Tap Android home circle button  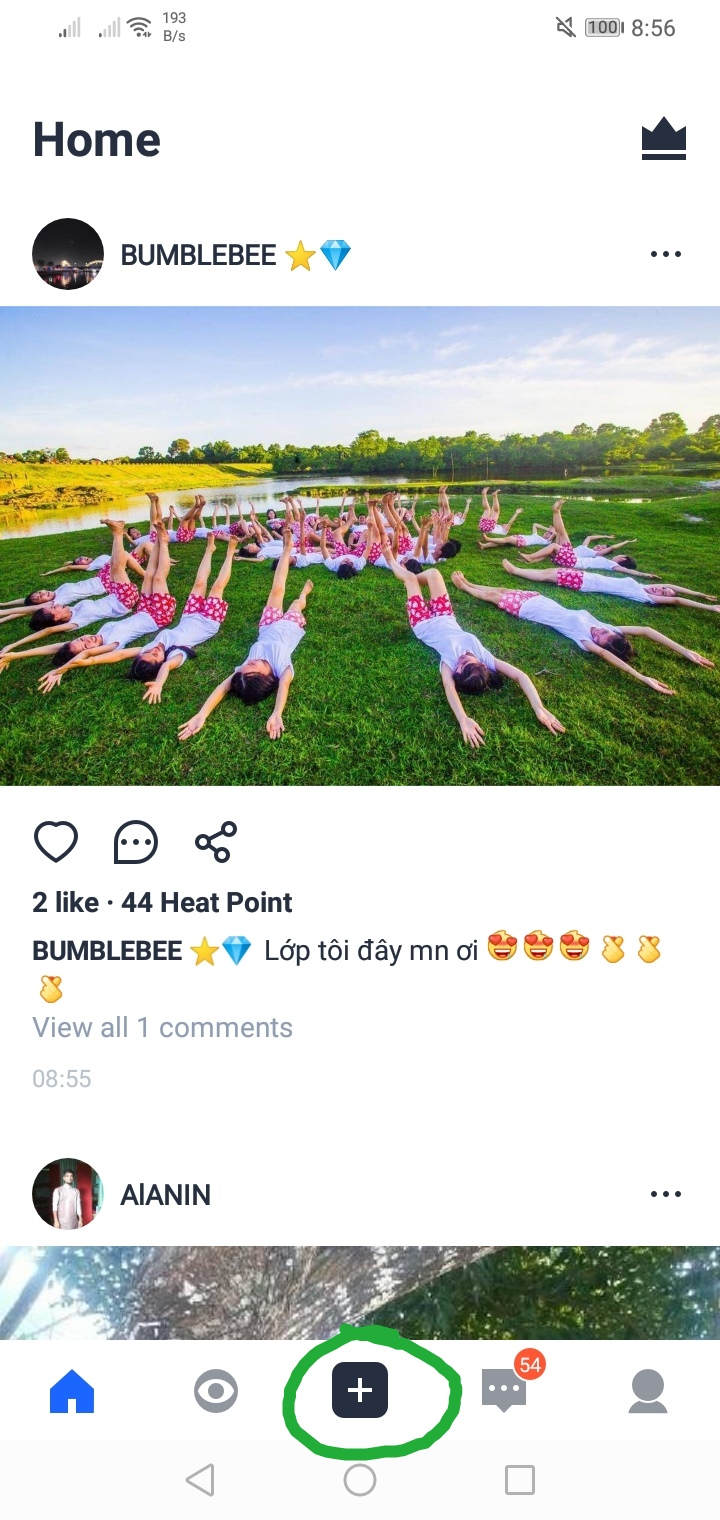click(x=360, y=1480)
